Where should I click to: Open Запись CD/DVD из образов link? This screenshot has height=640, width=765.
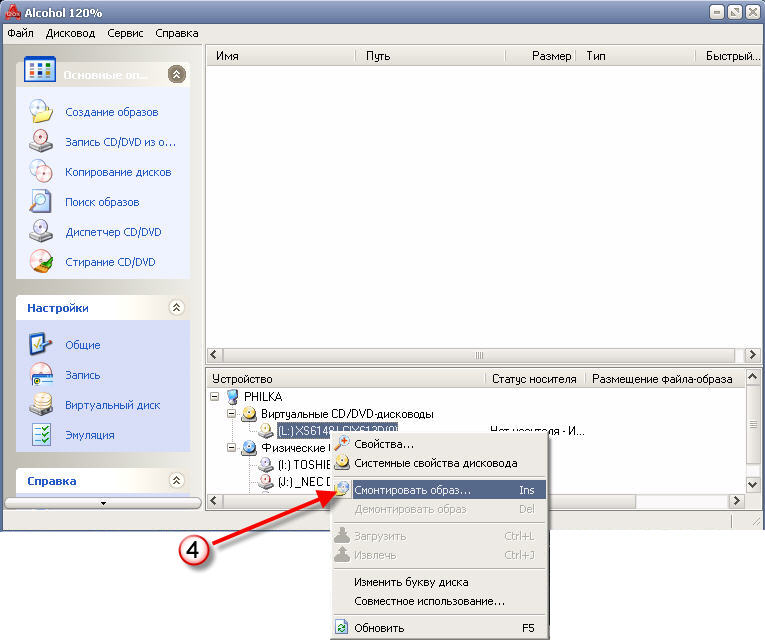[121, 142]
